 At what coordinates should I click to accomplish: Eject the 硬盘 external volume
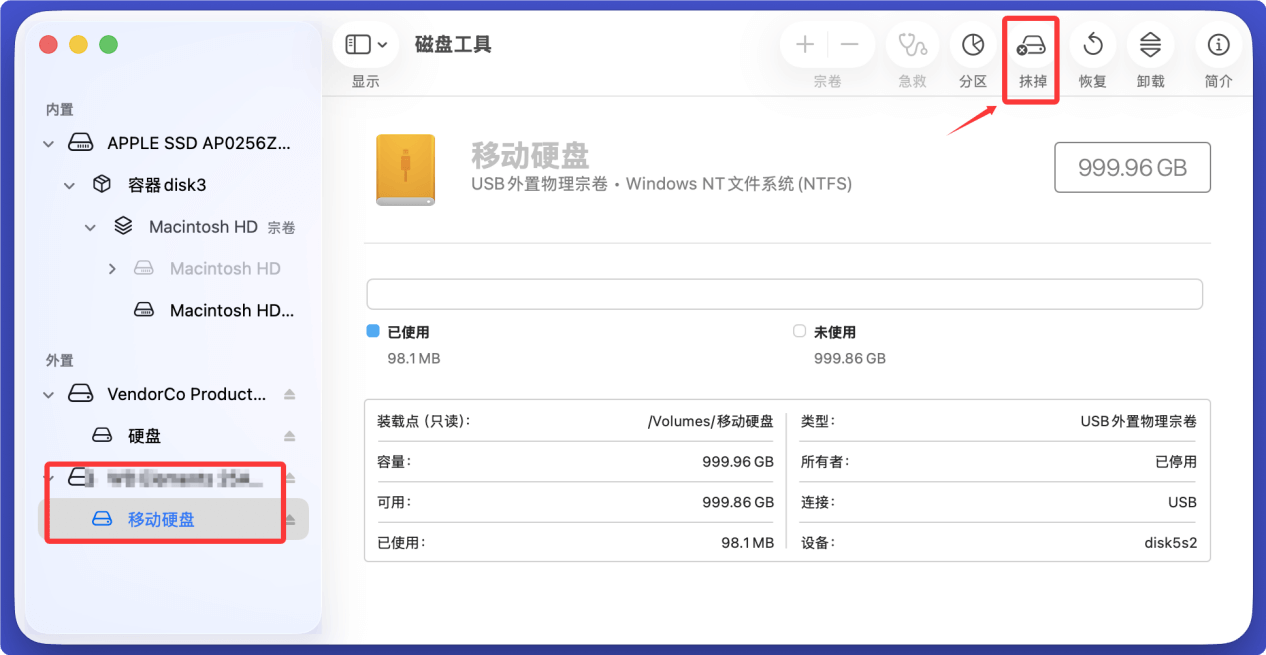pyautogui.click(x=290, y=434)
